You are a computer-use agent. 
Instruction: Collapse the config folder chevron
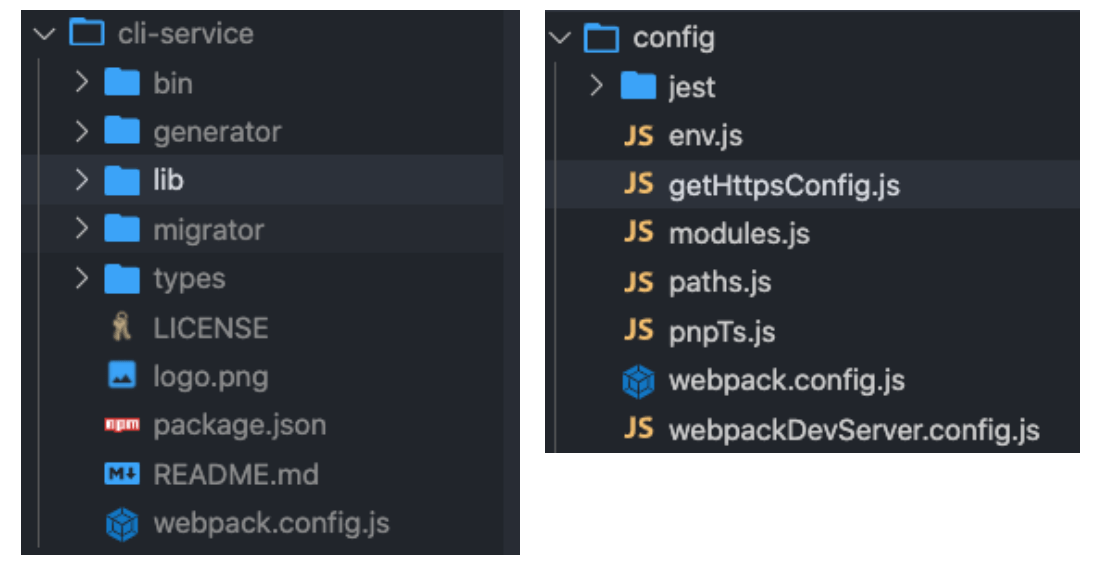click(561, 39)
